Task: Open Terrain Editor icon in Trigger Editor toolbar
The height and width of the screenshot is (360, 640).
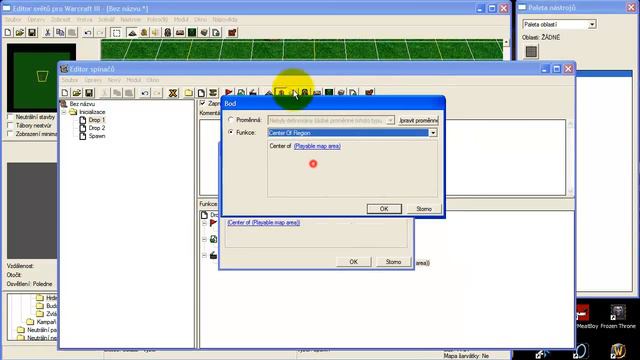Action: tap(269, 93)
